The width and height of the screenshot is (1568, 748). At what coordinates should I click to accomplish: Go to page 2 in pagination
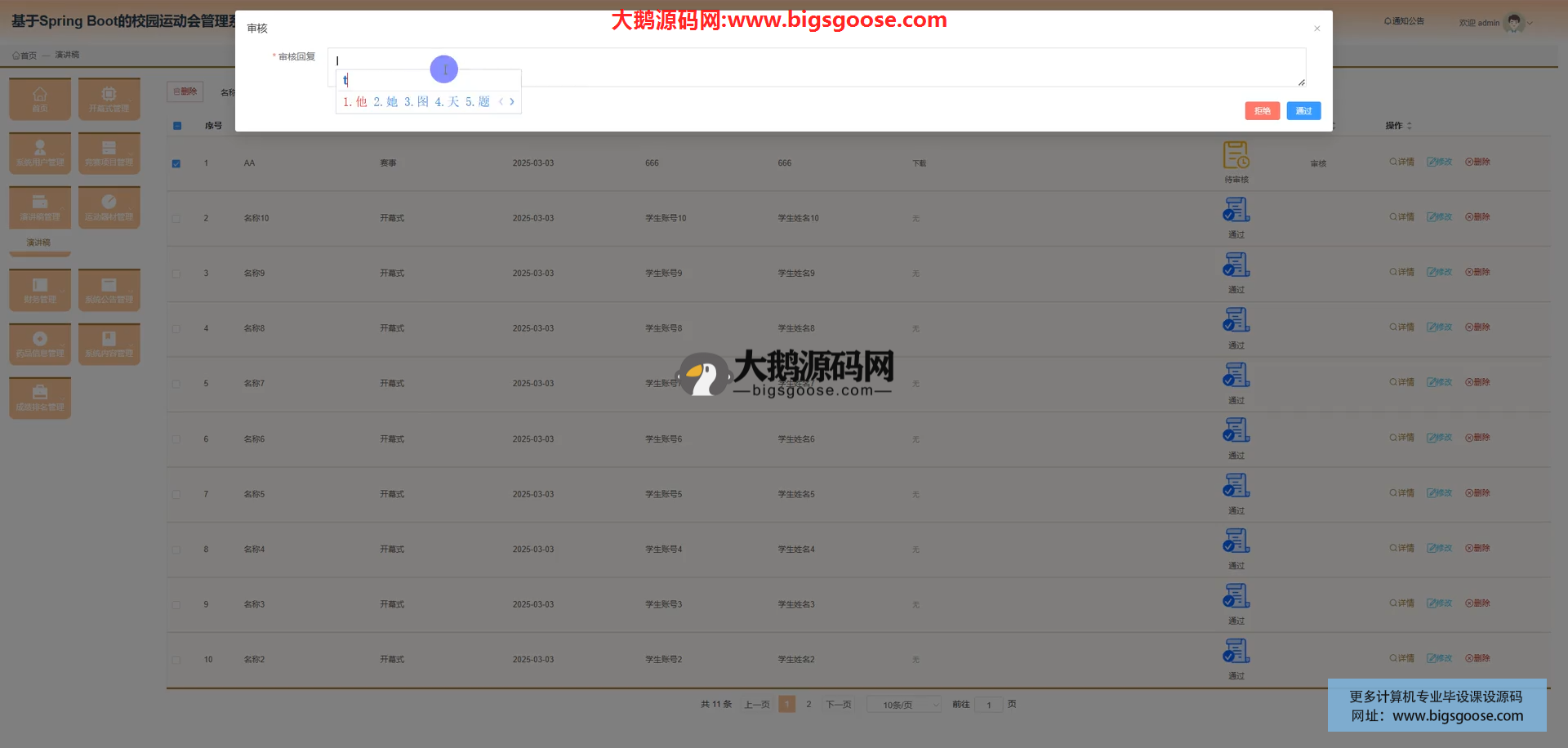(x=808, y=704)
